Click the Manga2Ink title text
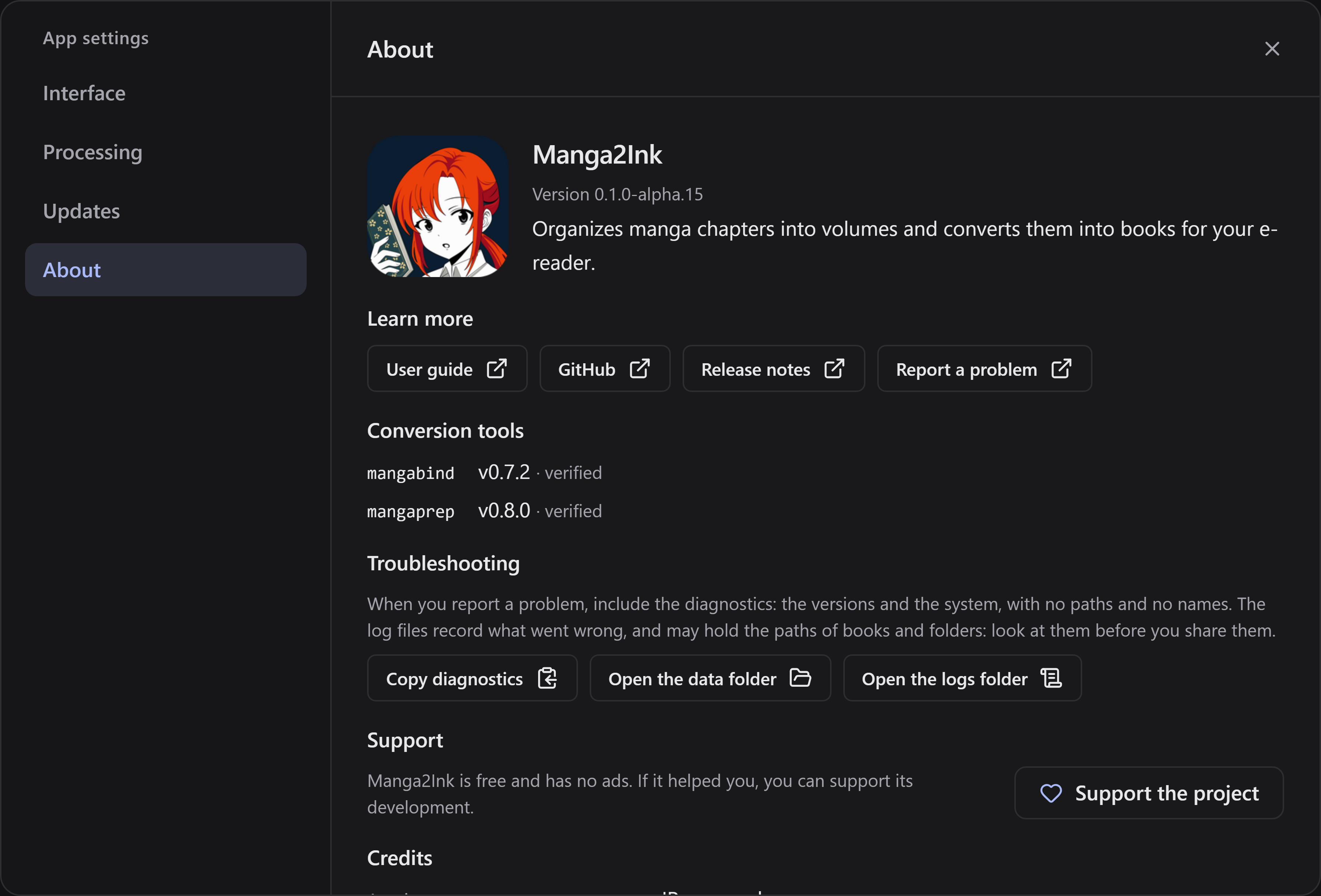Image resolution: width=1321 pixels, height=896 pixels. point(597,155)
